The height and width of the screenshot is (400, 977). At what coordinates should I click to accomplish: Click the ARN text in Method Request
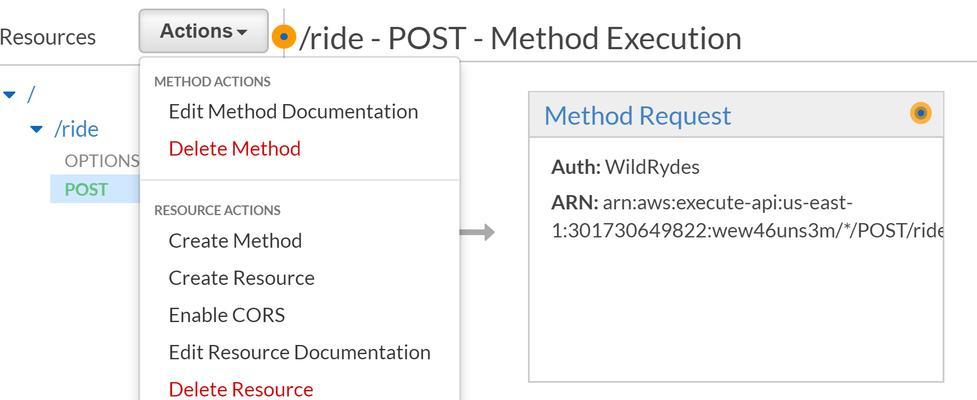click(746, 217)
